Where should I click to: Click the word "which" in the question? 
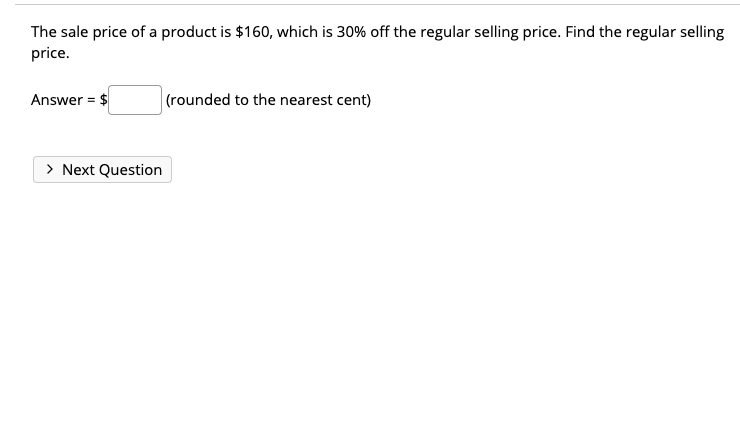(299, 32)
